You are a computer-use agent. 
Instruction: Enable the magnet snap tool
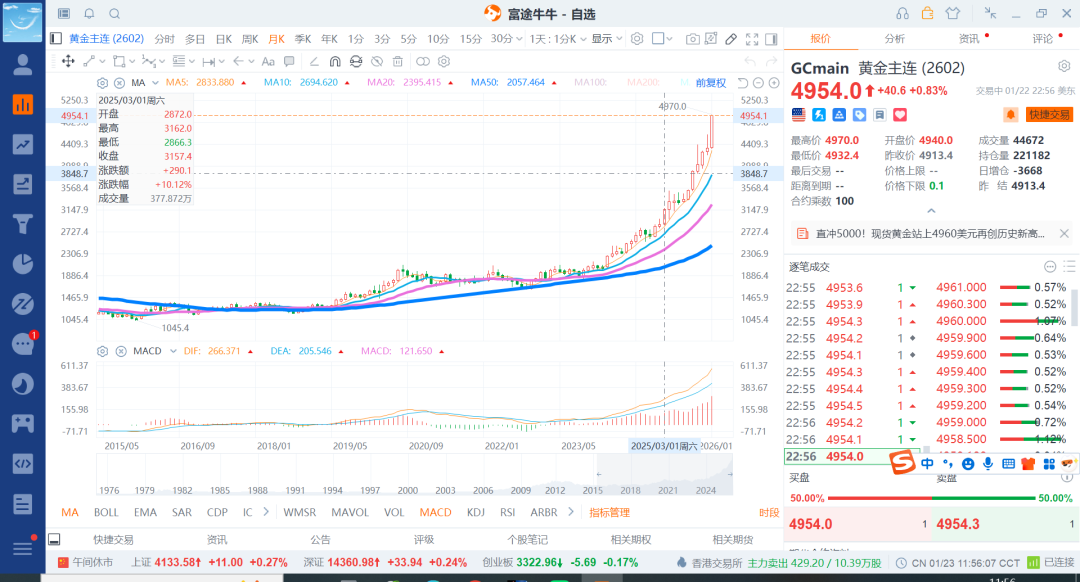(335, 61)
